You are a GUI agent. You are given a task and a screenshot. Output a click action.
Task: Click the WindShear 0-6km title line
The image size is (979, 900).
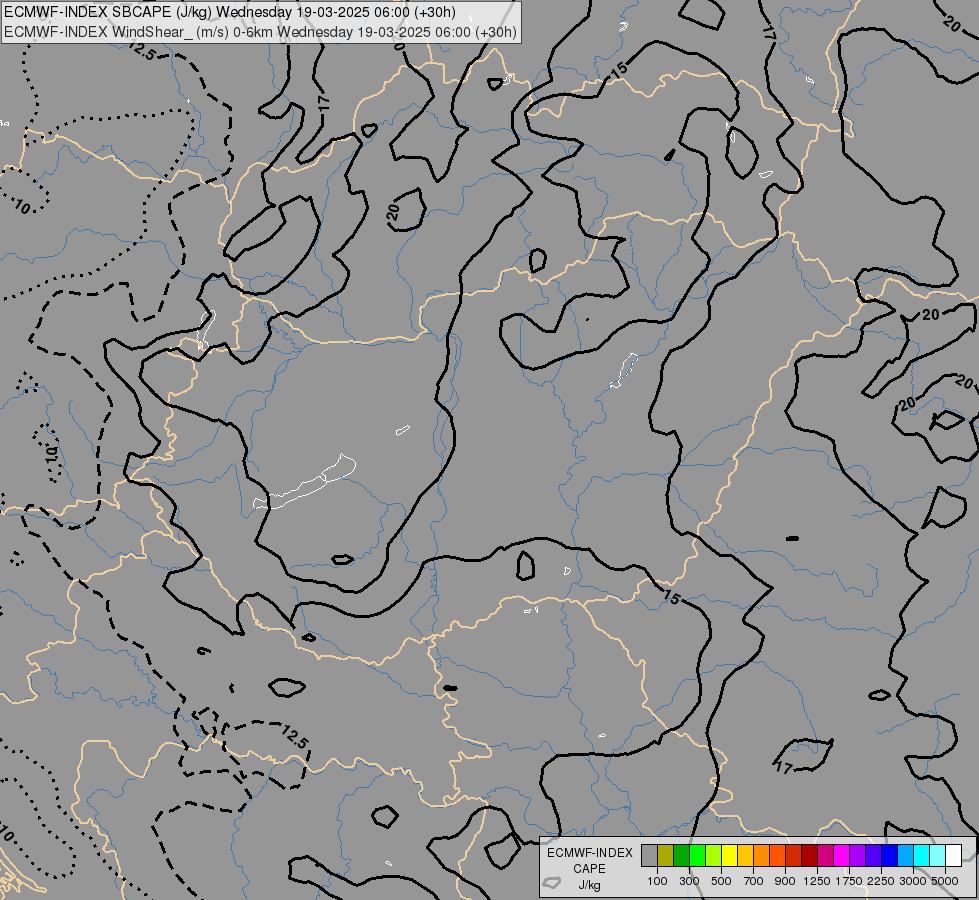coord(260,31)
